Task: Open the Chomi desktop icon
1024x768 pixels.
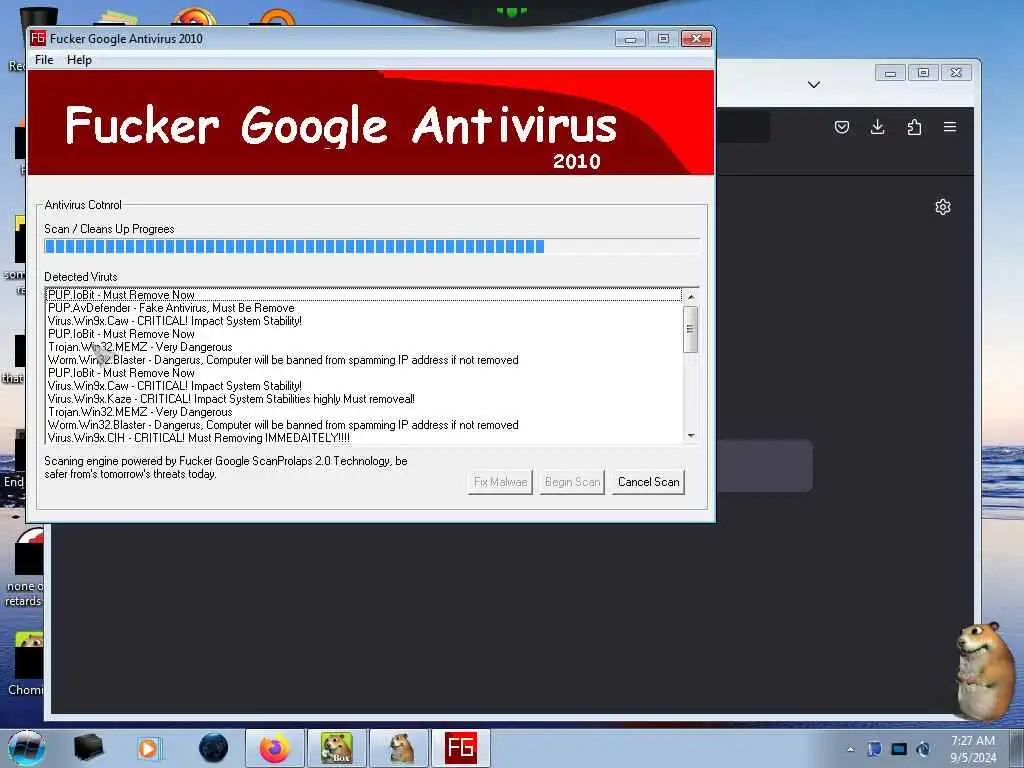Action: click(26, 665)
